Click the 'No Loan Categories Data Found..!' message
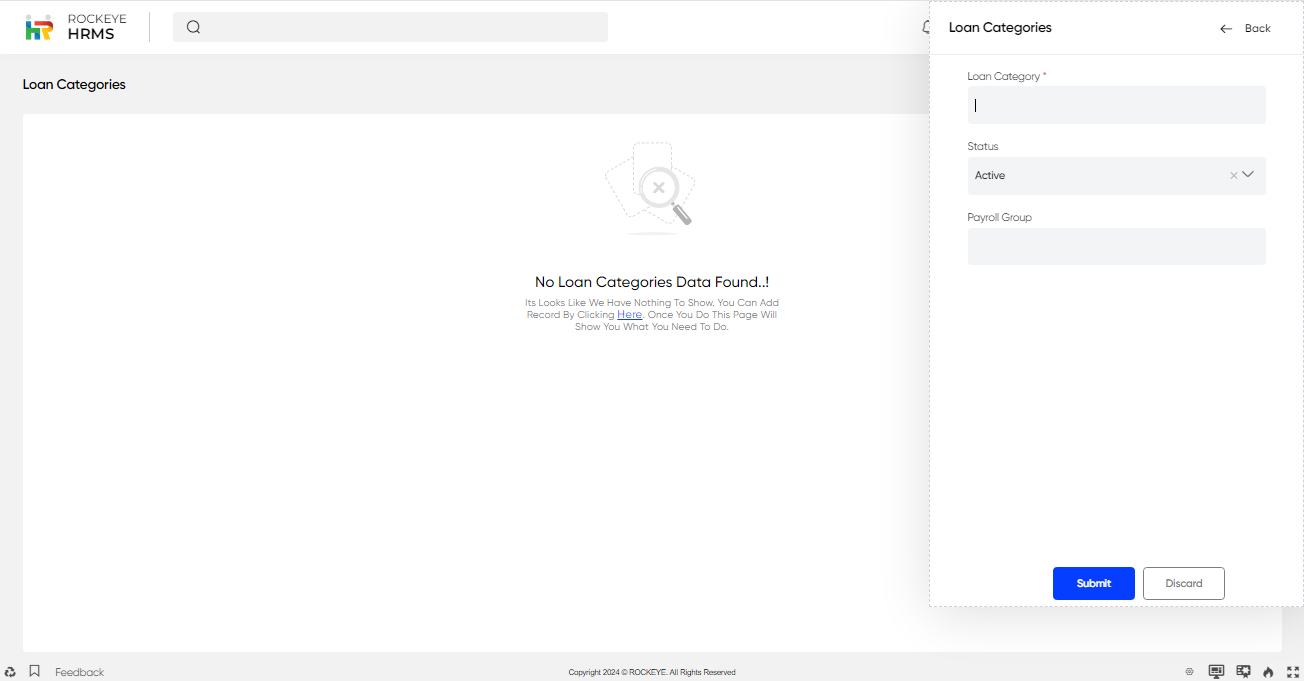Image resolution: width=1304 pixels, height=681 pixels. click(652, 283)
